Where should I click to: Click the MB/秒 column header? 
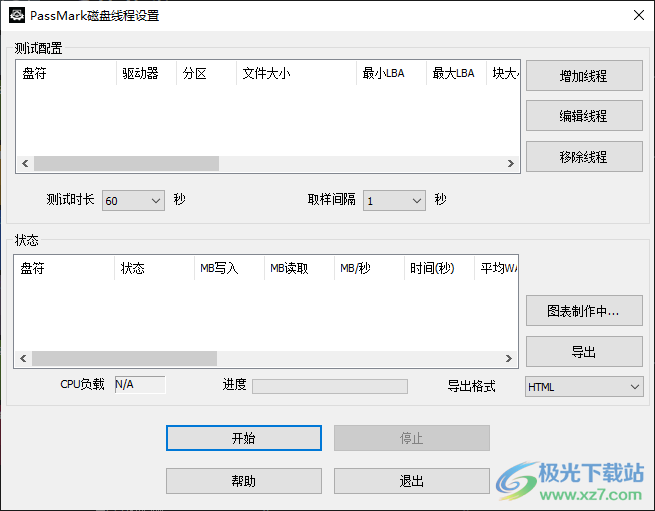click(x=370, y=268)
